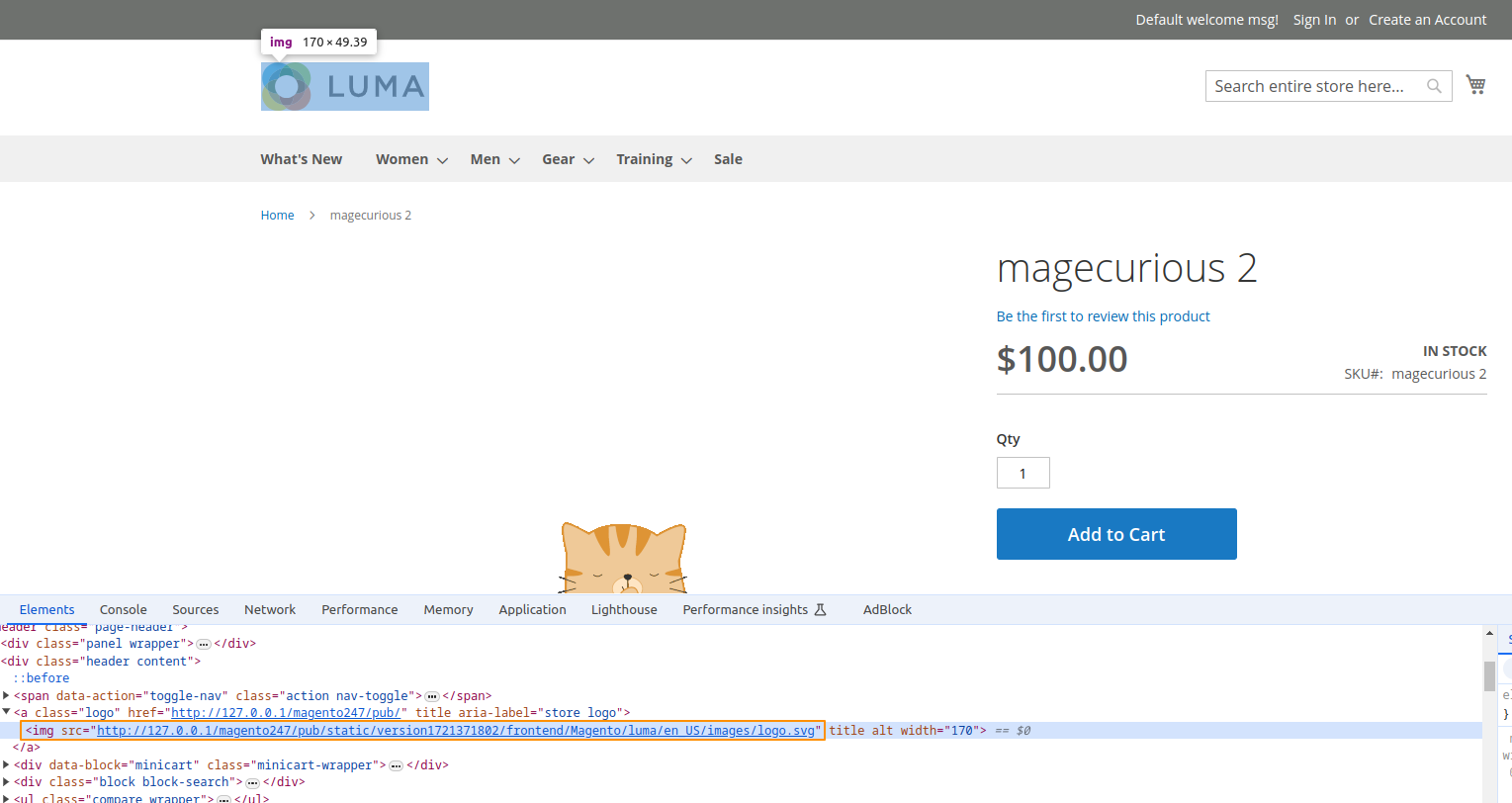Click the Qty input field
This screenshot has width=1512, height=803.
(x=1023, y=472)
